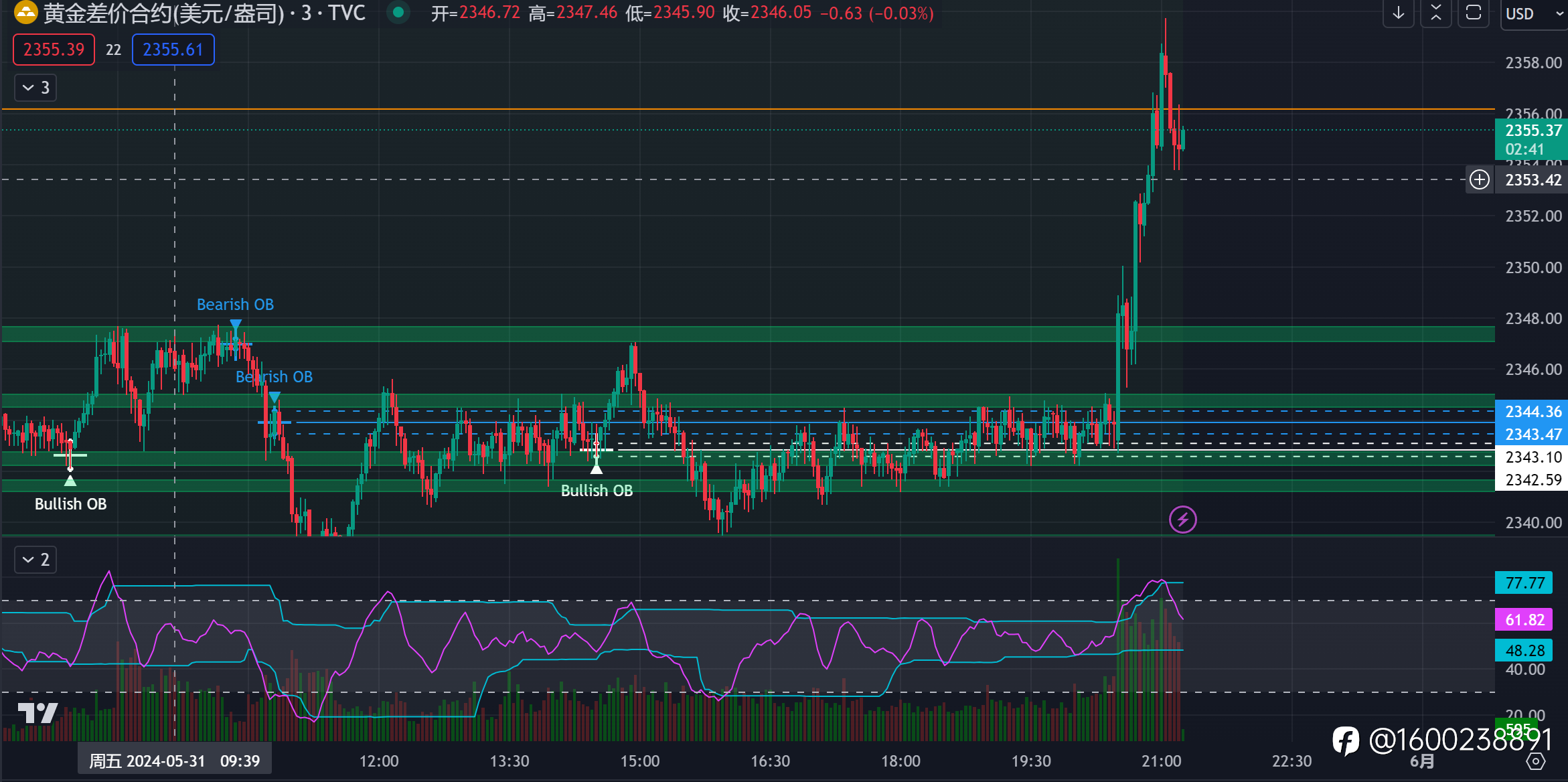Click the green volume label 595

(x=1518, y=728)
